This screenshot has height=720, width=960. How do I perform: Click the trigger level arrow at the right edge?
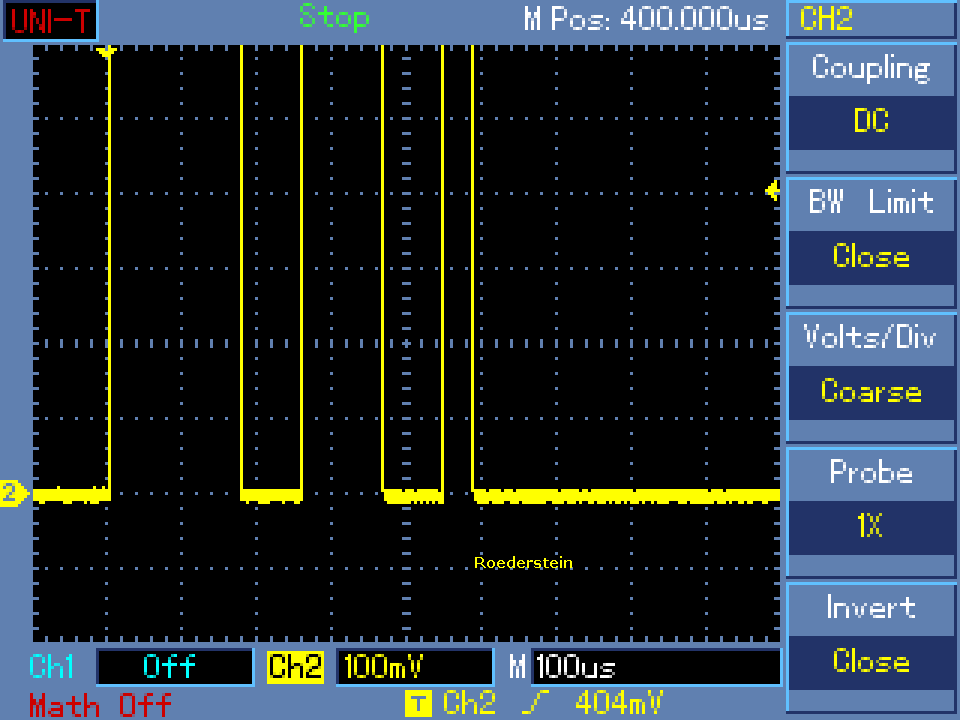coord(773,190)
